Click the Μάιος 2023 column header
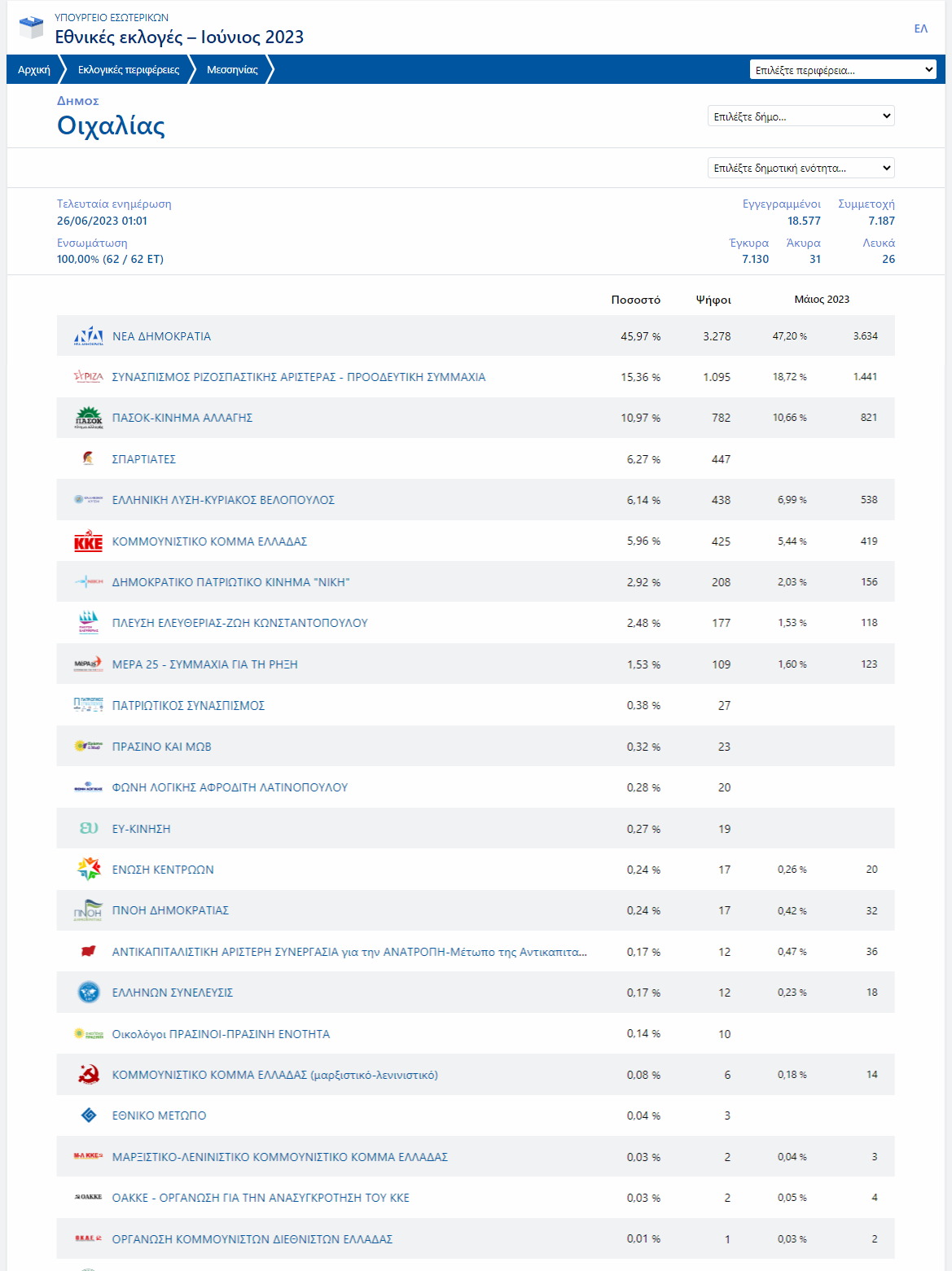This screenshot has height=1271, width=952. coord(822,300)
